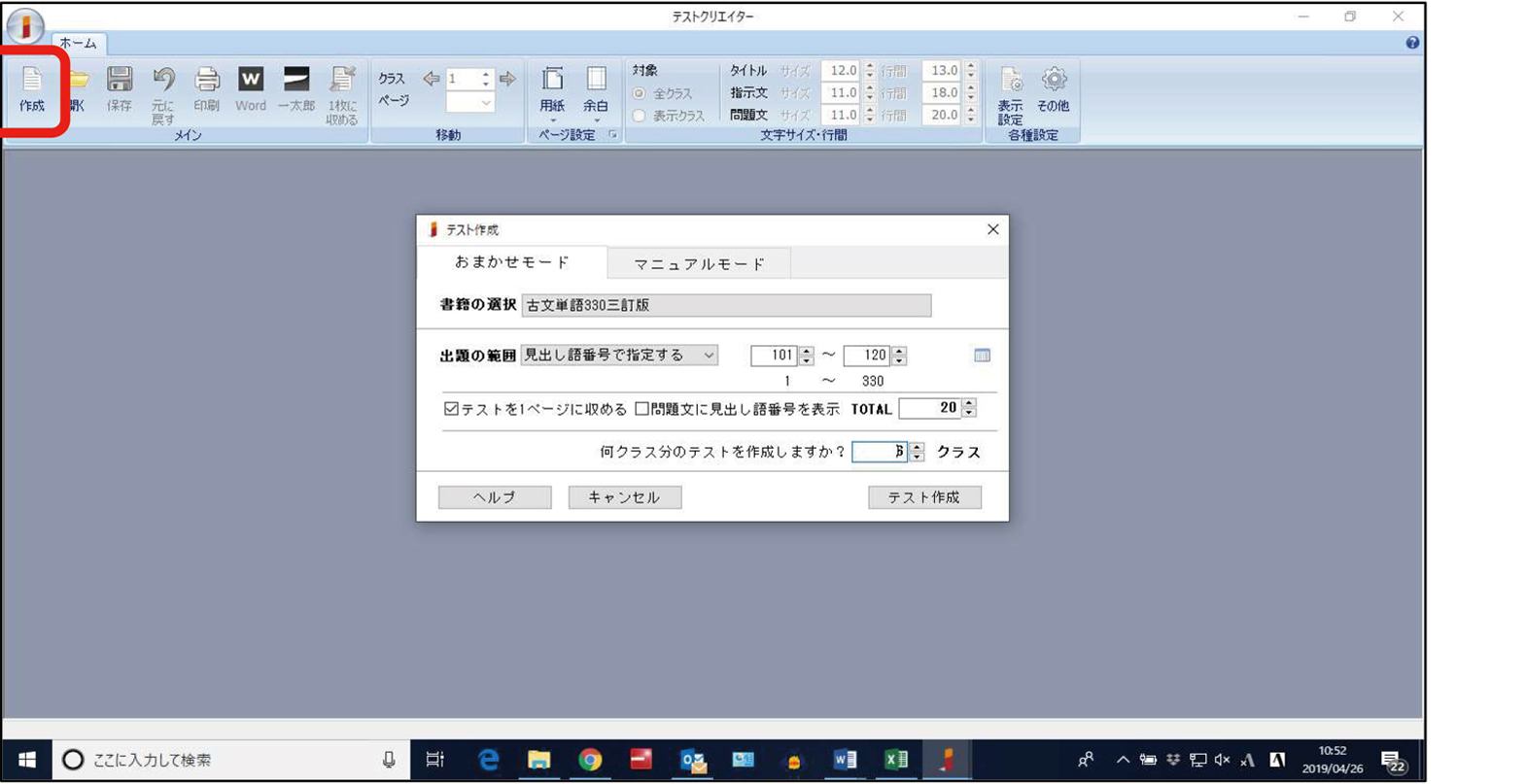Click the 表示設定 display settings icon
This screenshot has width=1526, height=784.
click(1010, 93)
